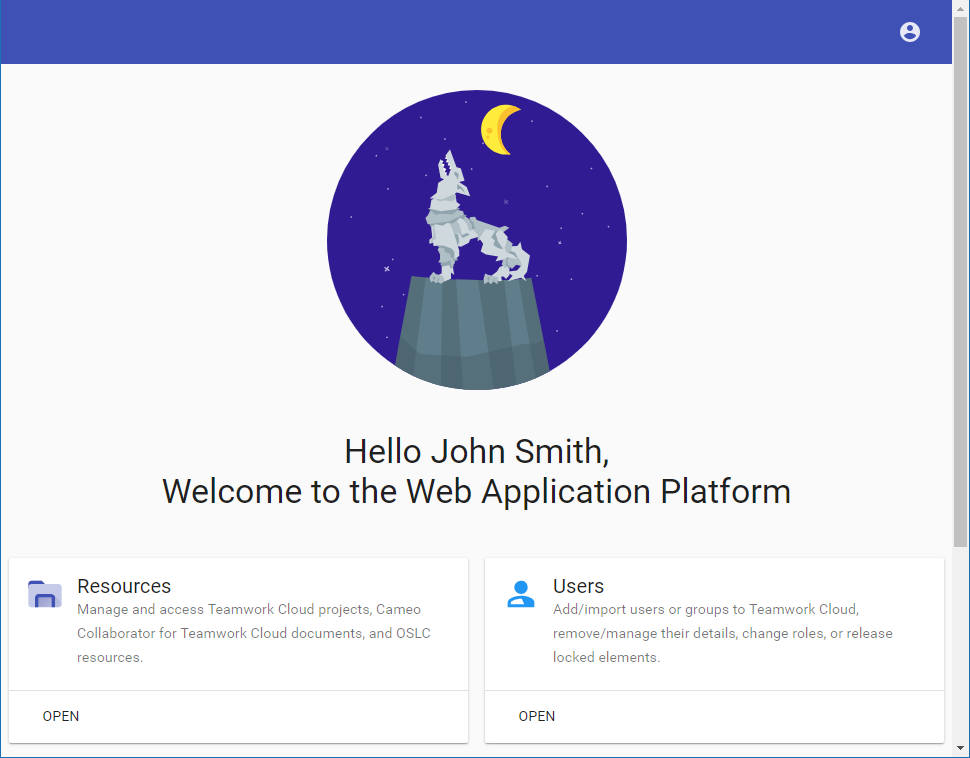The height and width of the screenshot is (758, 970).
Task: Click the Users person icon
Action: (x=520, y=594)
